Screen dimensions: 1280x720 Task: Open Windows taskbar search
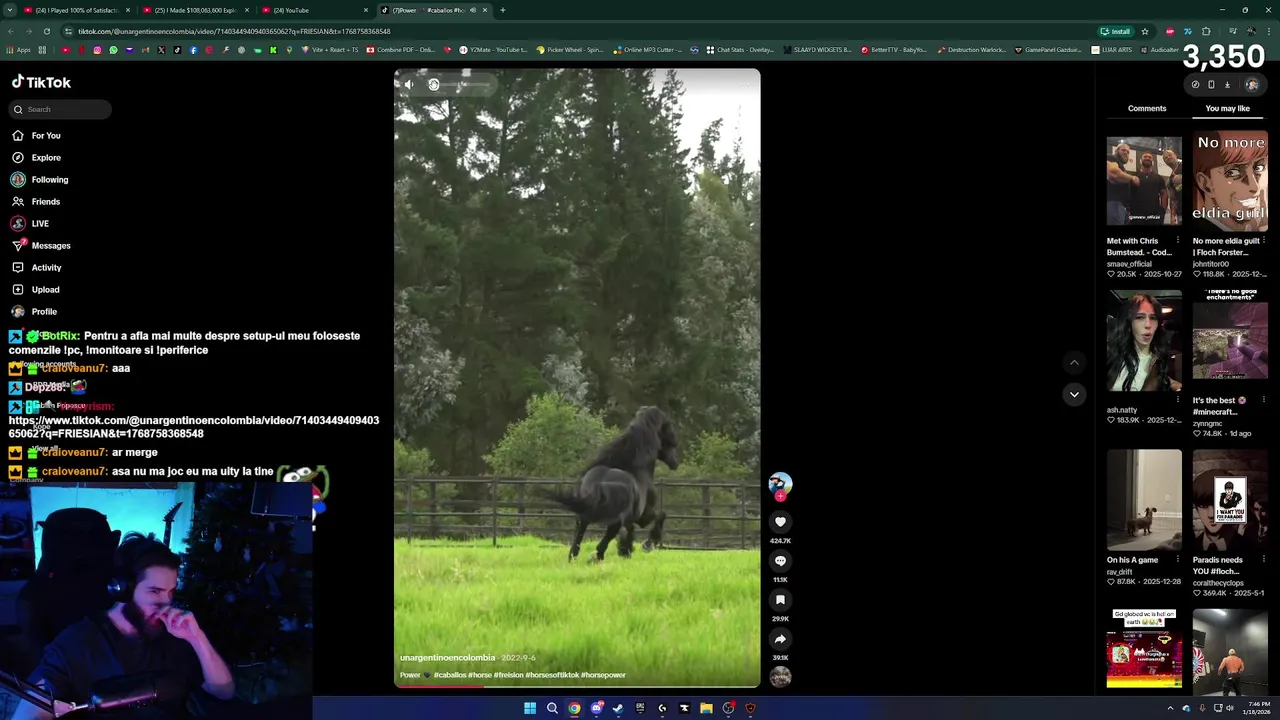click(552, 708)
